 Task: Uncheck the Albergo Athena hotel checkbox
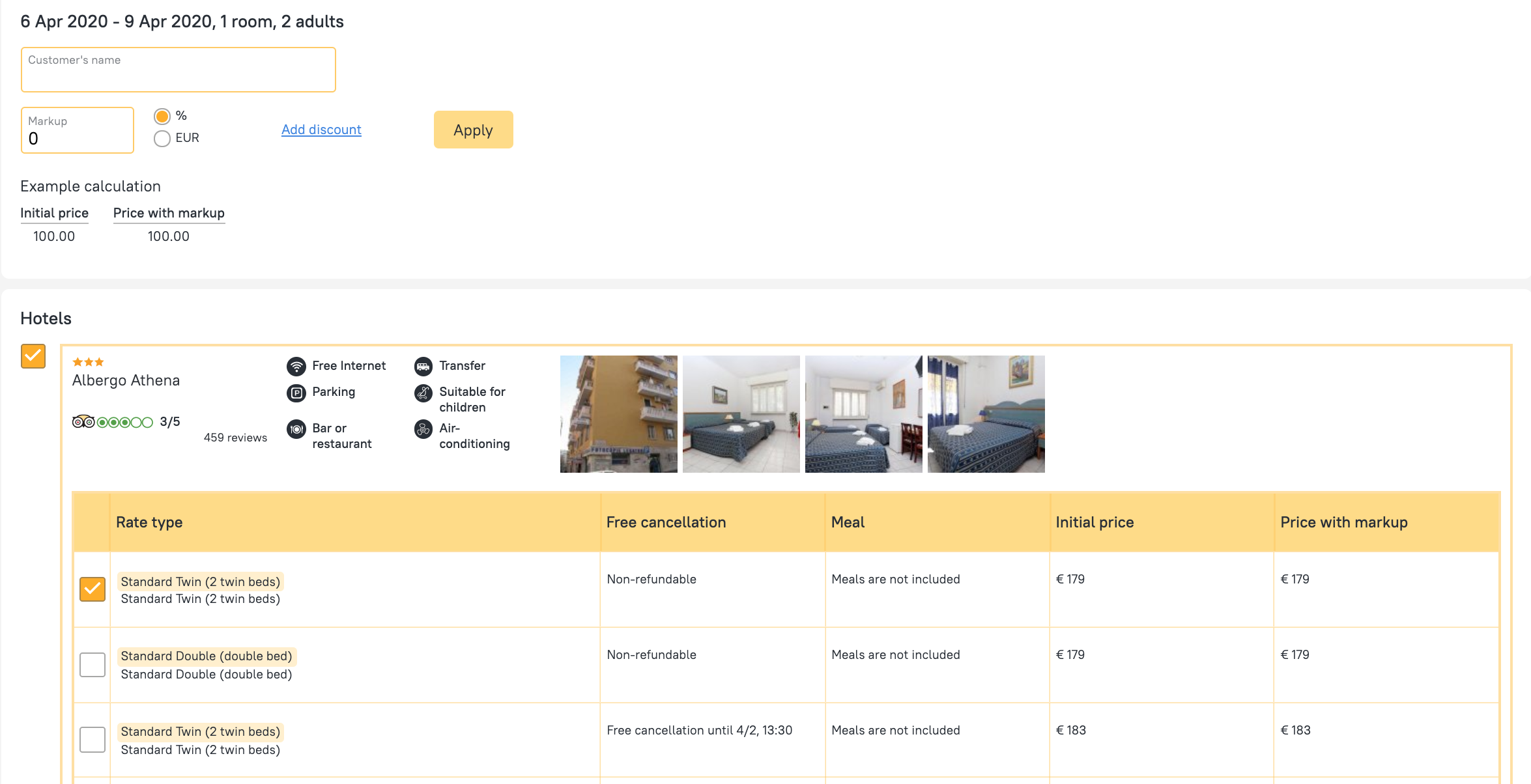click(33, 356)
